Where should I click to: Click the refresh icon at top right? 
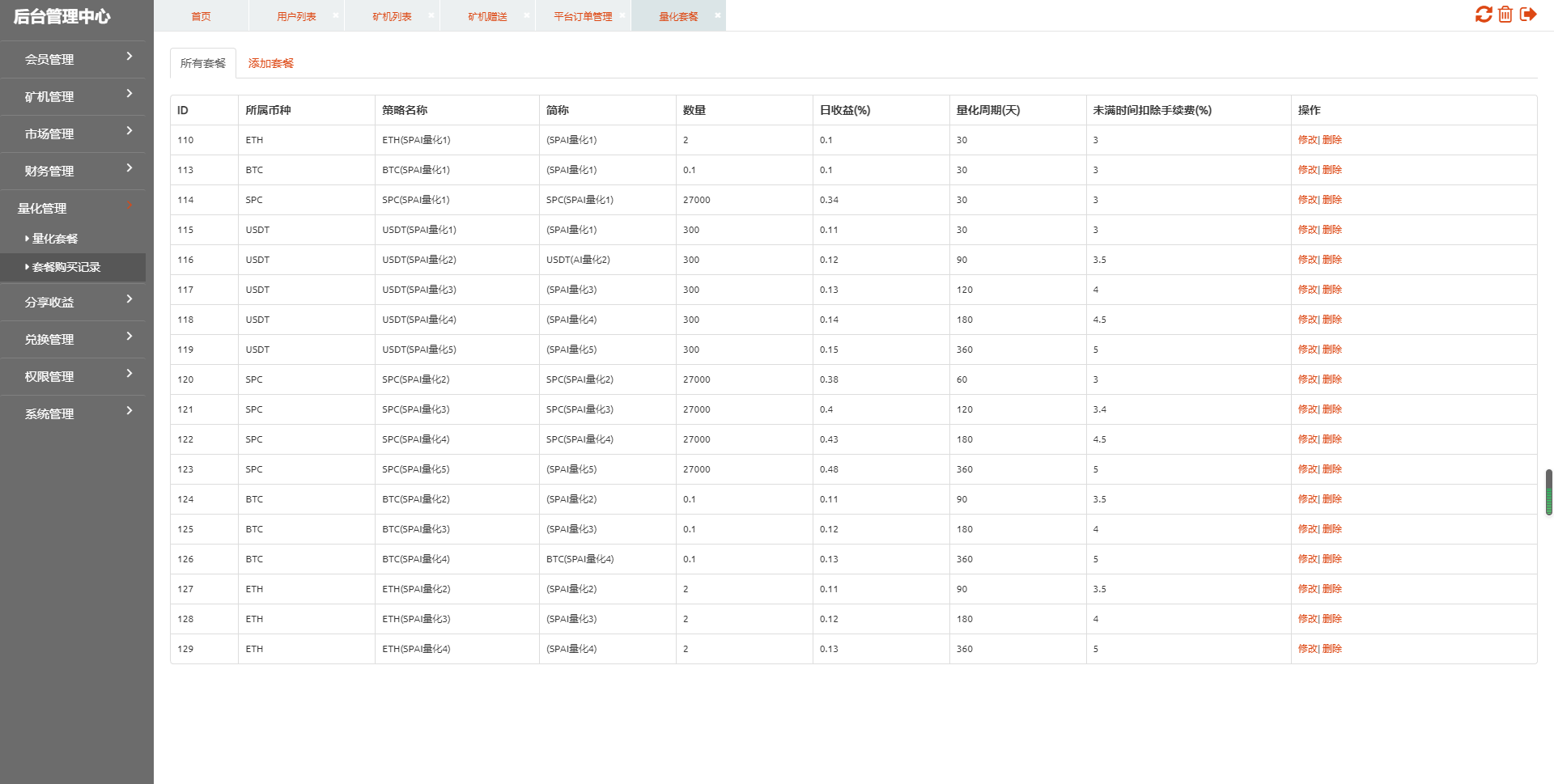pyautogui.click(x=1484, y=15)
